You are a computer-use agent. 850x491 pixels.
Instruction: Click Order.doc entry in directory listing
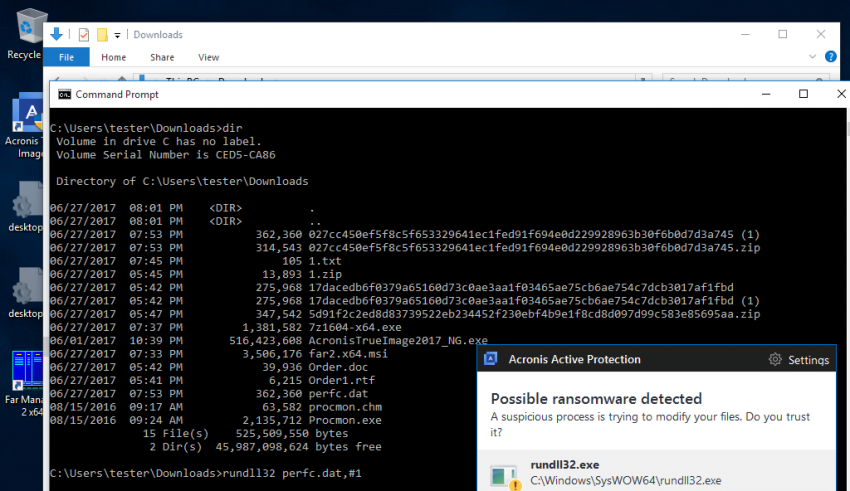coord(338,367)
